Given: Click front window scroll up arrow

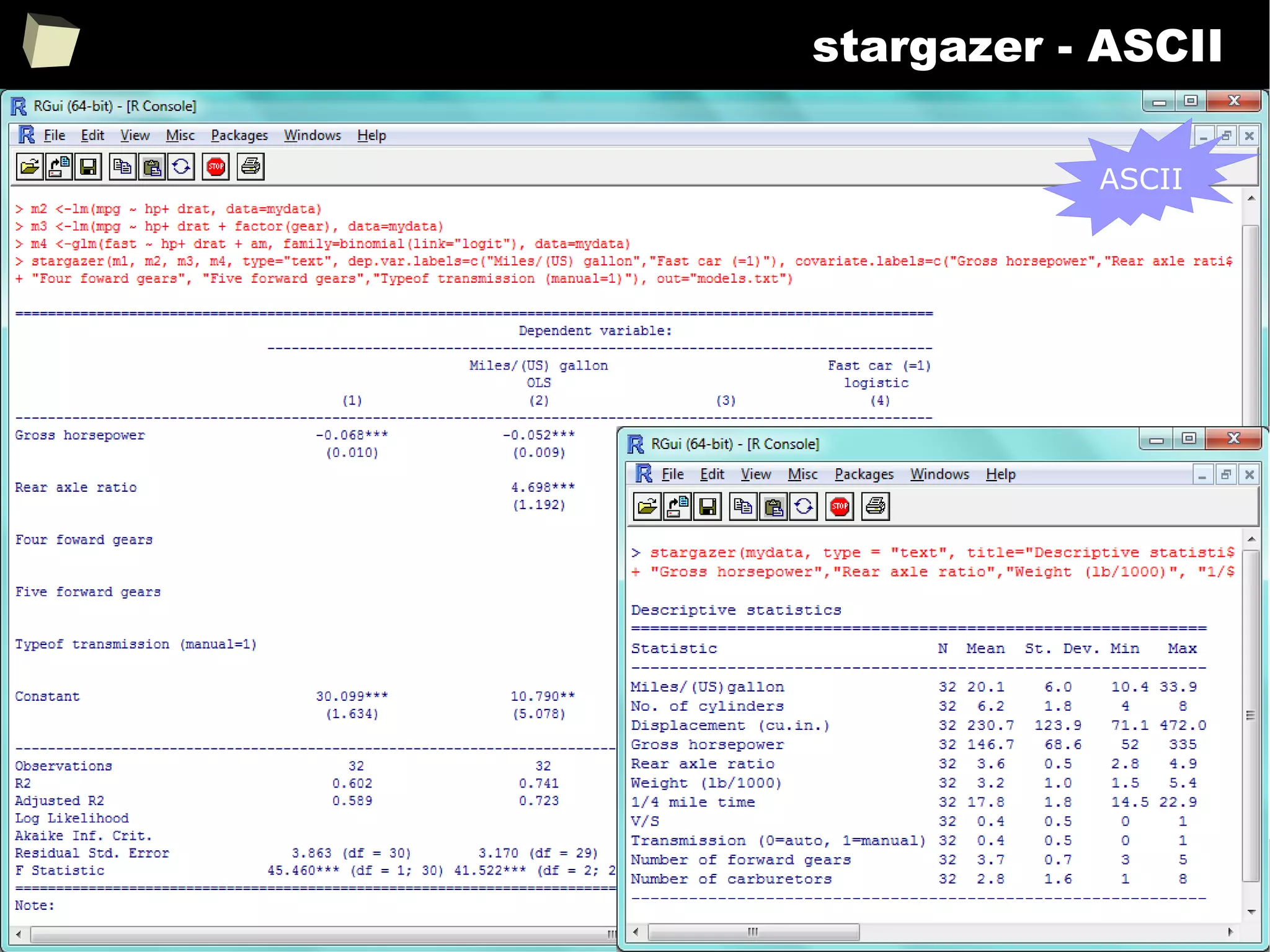Looking at the screenshot, I should pyautogui.click(x=1251, y=539).
